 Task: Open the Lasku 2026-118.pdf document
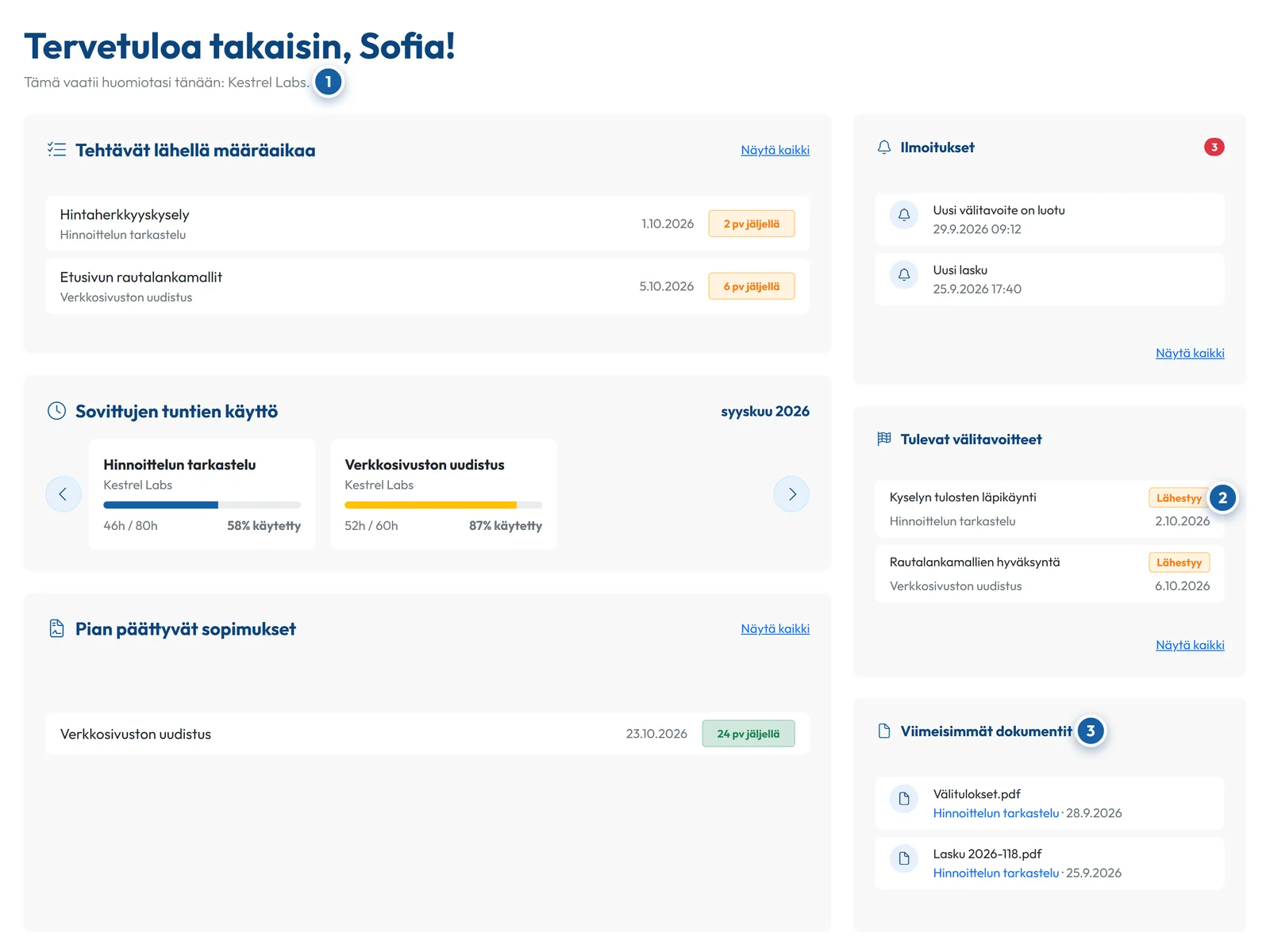(x=1050, y=863)
